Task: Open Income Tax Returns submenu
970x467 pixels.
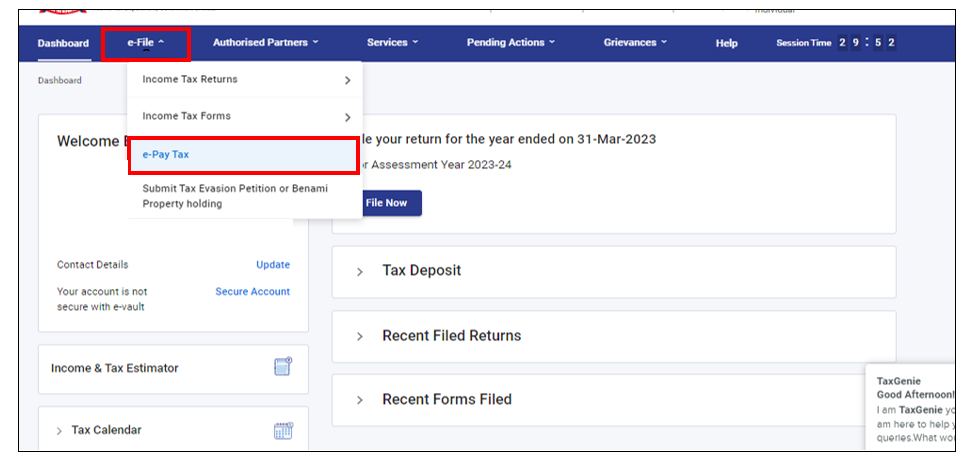Action: pos(244,80)
